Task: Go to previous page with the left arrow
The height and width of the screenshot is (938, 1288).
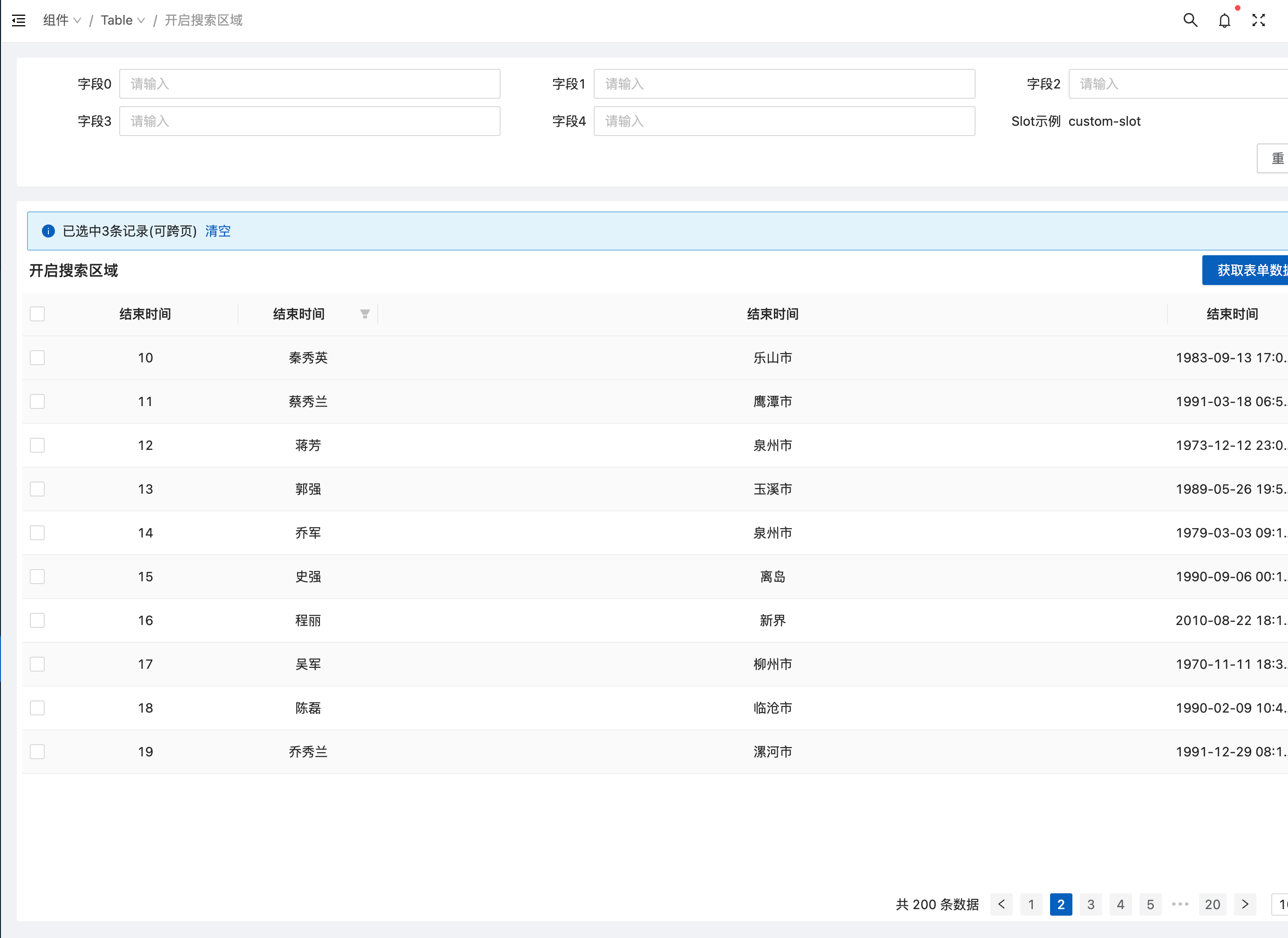Action: 1001,904
